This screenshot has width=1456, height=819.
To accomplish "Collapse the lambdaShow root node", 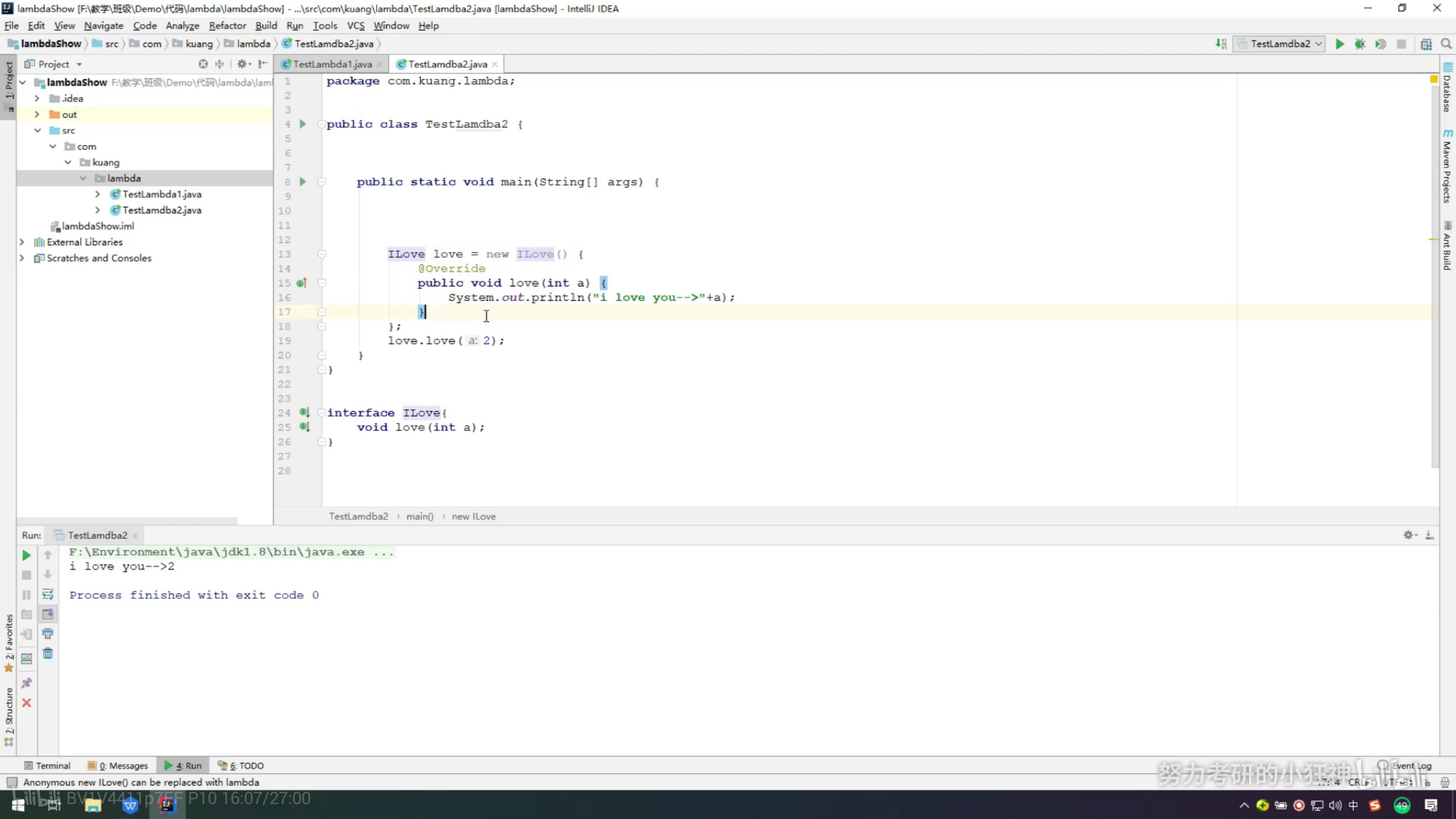I will click(23, 82).
